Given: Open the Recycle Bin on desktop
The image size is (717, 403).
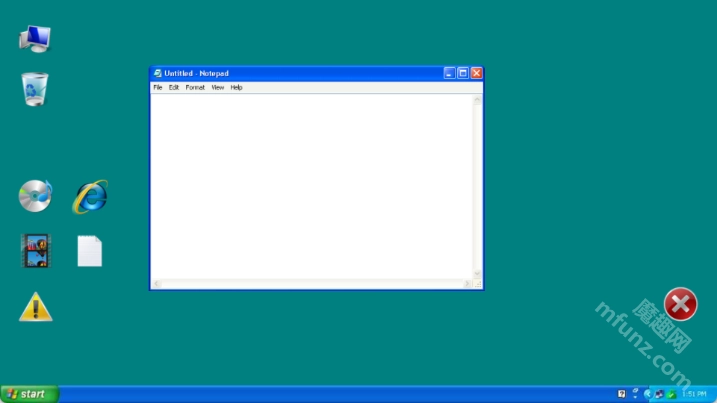Looking at the screenshot, I should coord(35,89).
